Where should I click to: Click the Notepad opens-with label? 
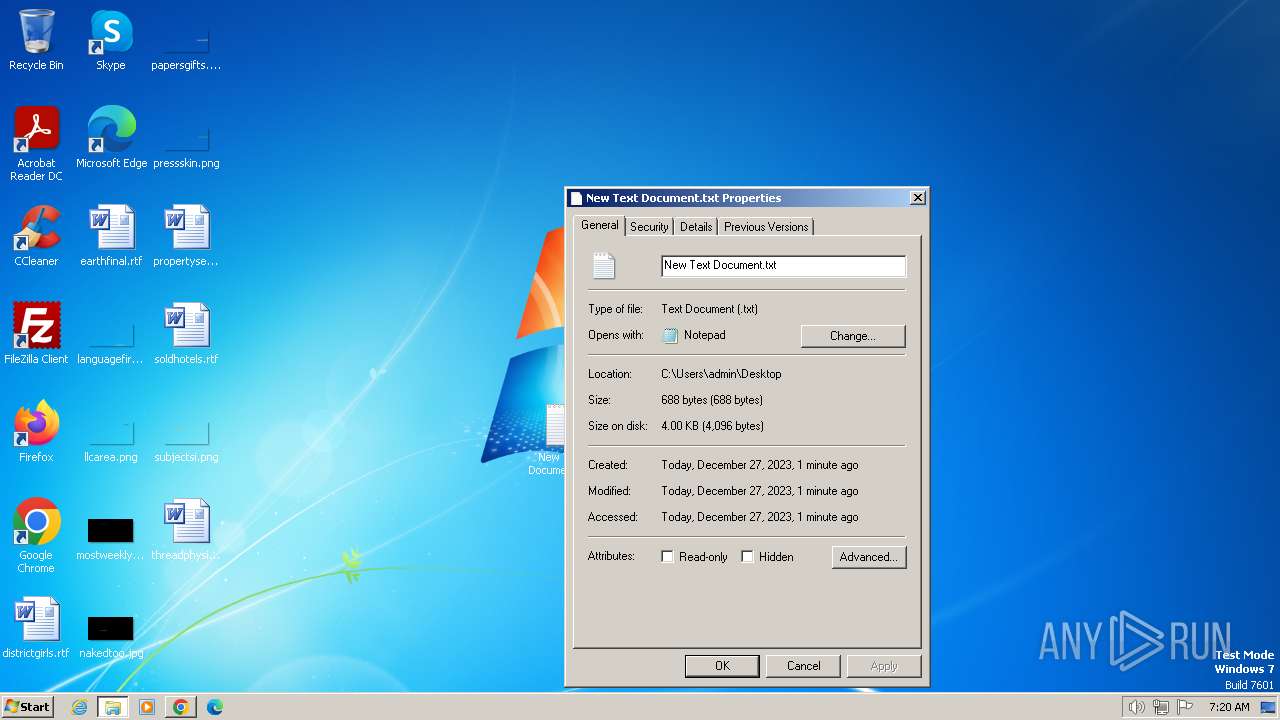(704, 335)
